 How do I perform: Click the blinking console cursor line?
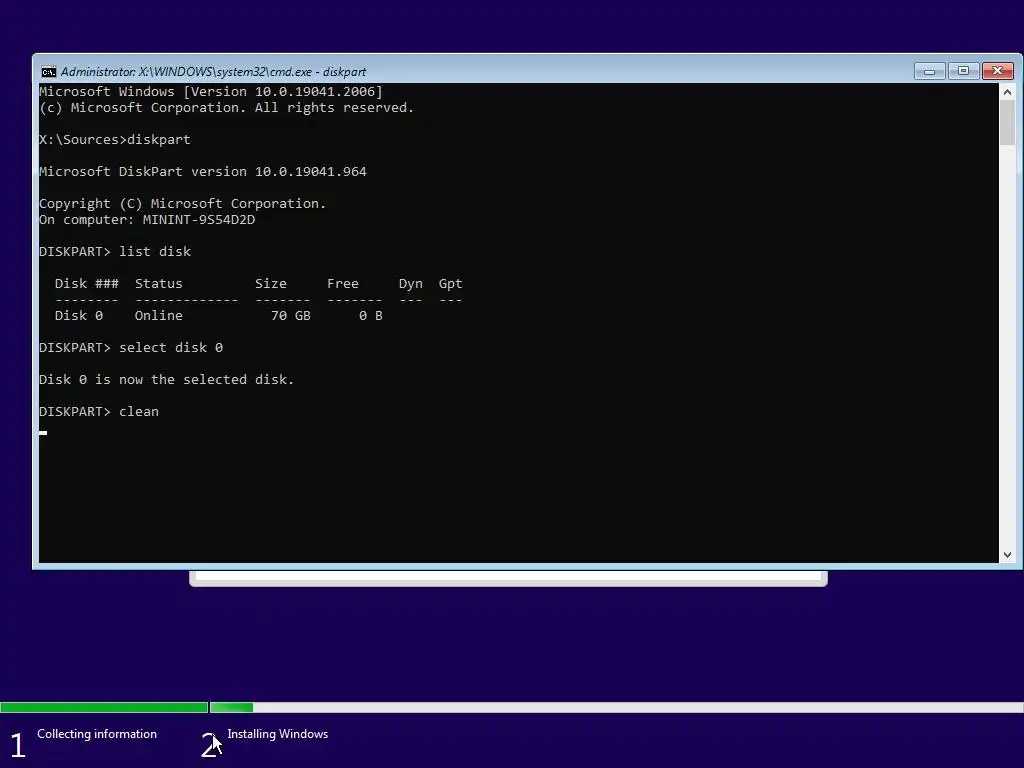pos(43,432)
